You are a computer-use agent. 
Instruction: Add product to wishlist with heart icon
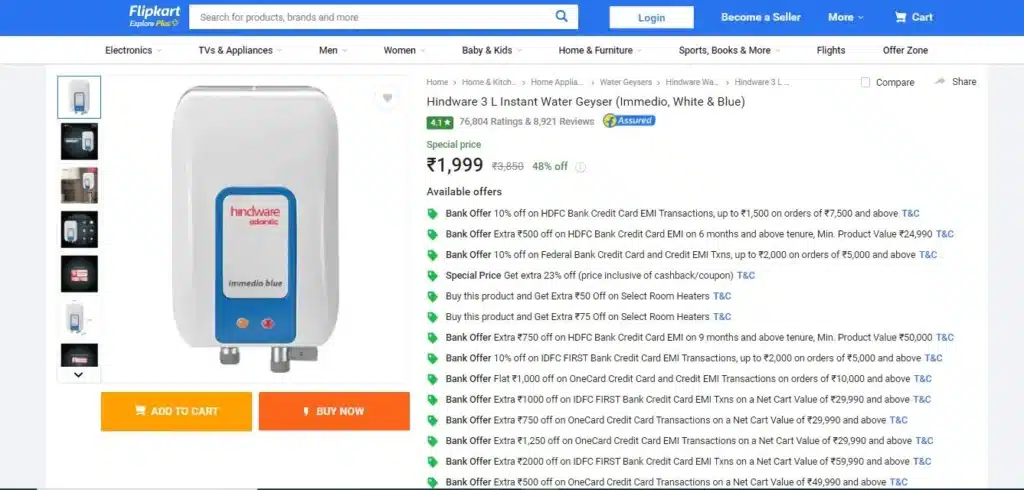pyautogui.click(x=387, y=98)
